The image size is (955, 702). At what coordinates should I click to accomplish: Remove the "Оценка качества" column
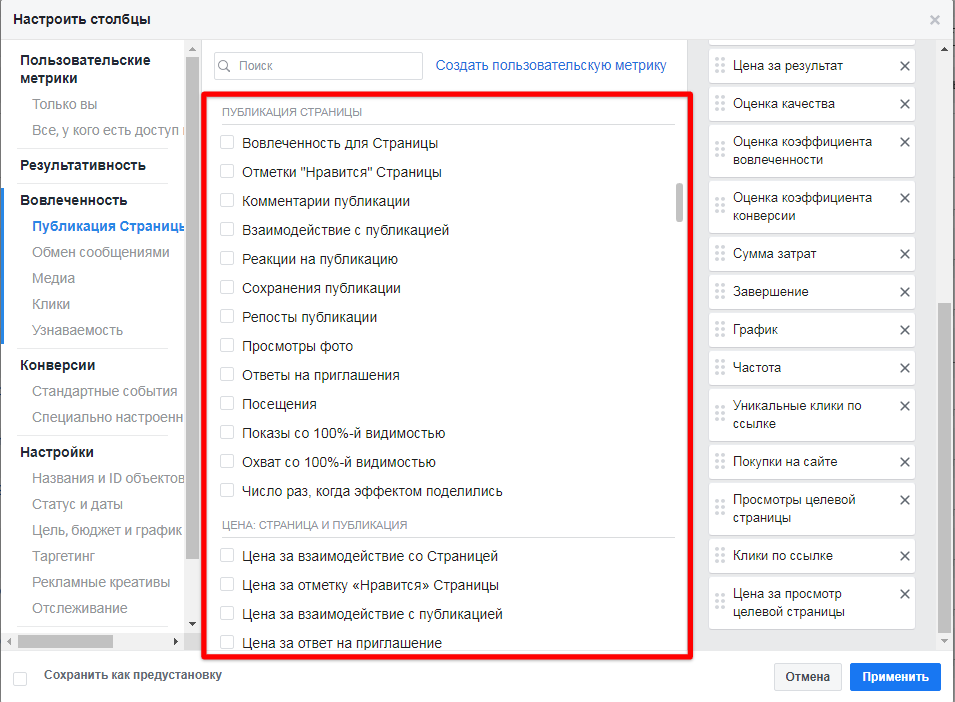[x=904, y=104]
